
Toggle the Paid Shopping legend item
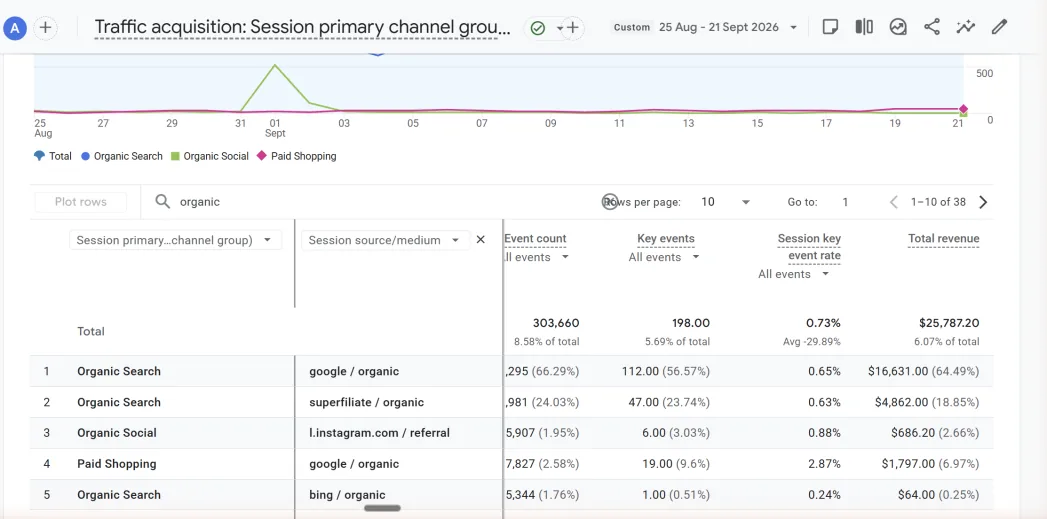pyautogui.click(x=296, y=156)
